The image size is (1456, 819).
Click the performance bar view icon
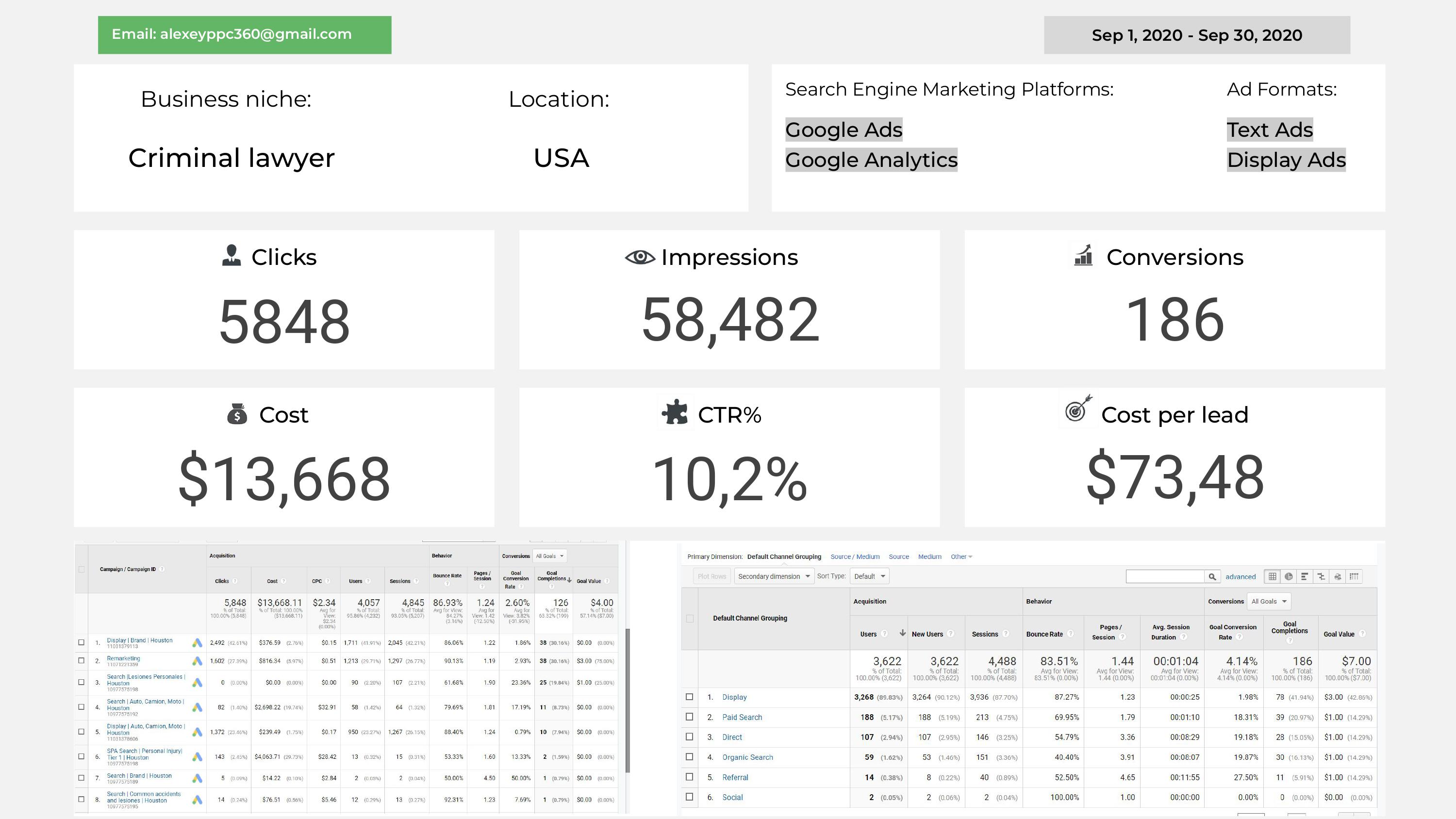click(1305, 576)
